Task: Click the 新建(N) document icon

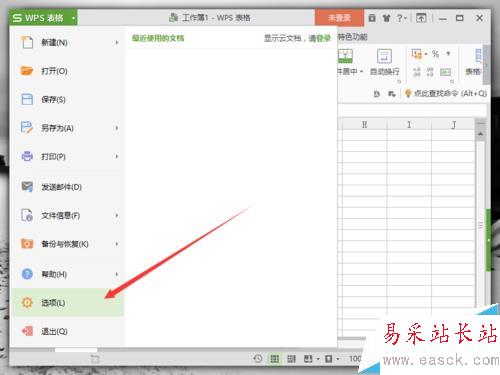Action: pyautogui.click(x=27, y=42)
